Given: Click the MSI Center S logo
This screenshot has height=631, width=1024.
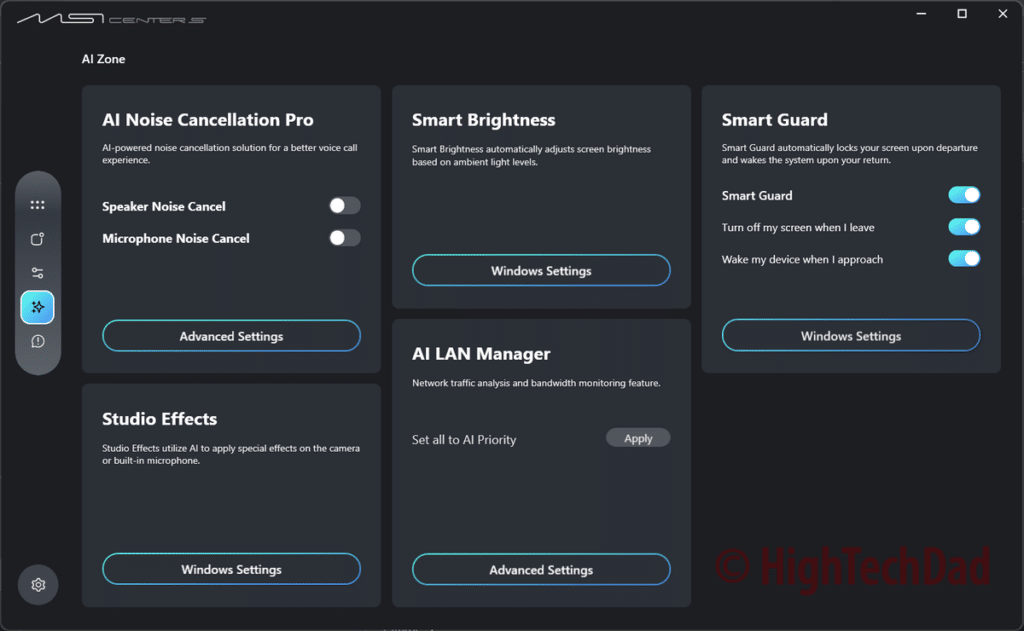Looking at the screenshot, I should 111,18.
